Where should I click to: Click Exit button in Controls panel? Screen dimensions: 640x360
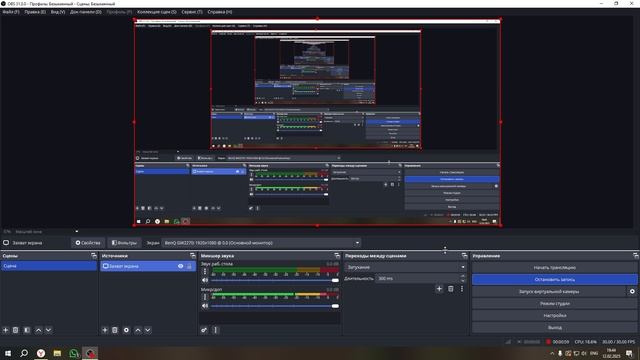click(554, 327)
